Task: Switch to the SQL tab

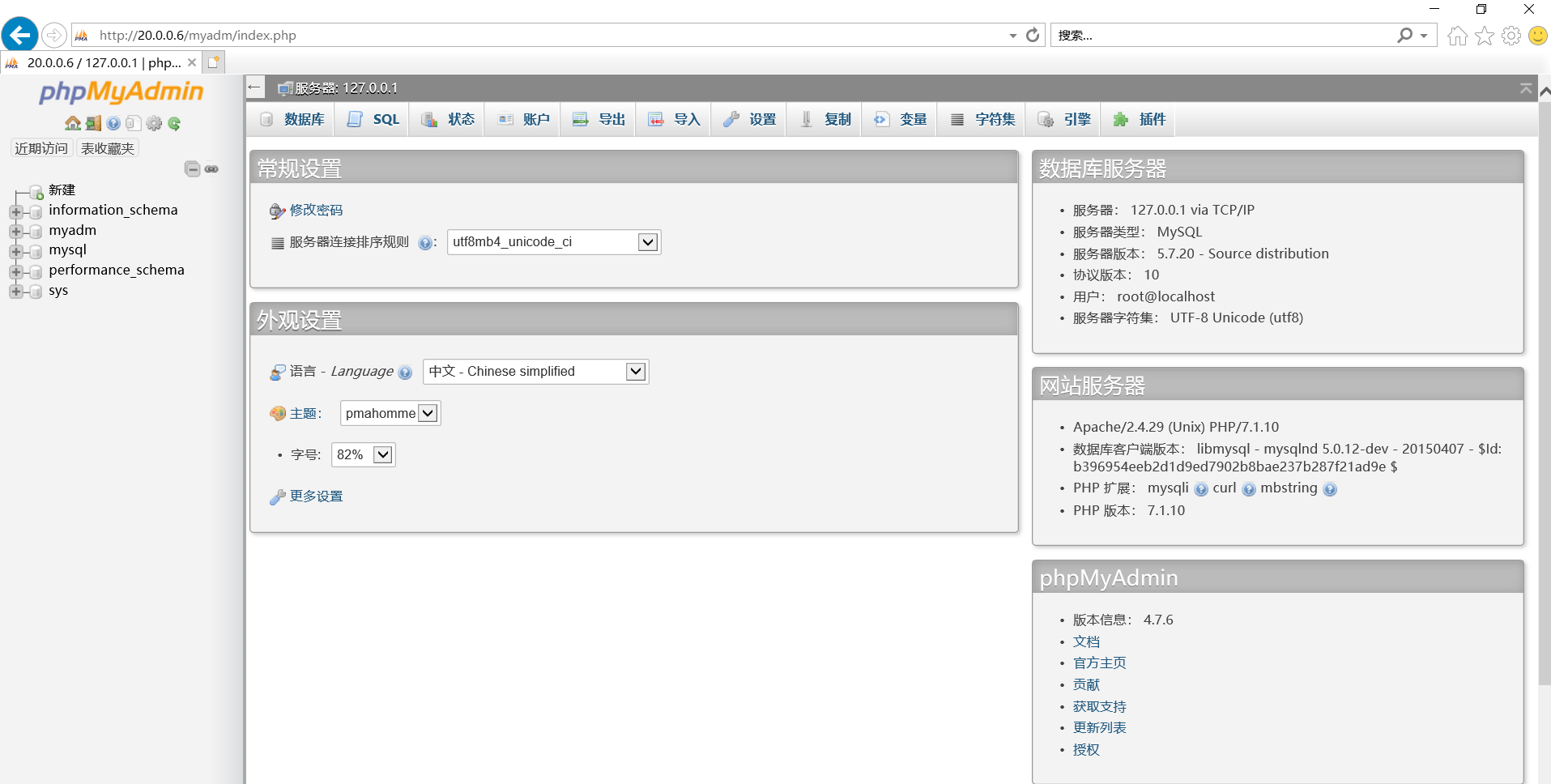Action: tap(373, 119)
